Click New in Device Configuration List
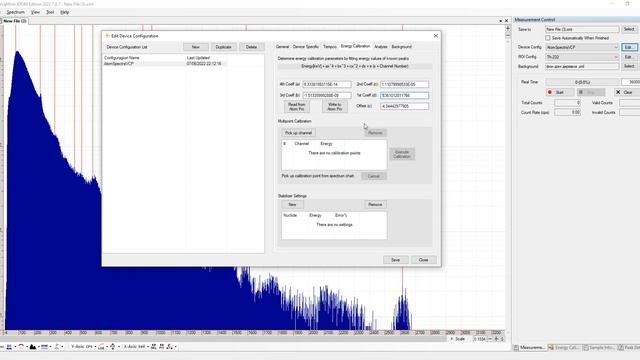Viewport: 640px width, 360px height. (x=196, y=47)
